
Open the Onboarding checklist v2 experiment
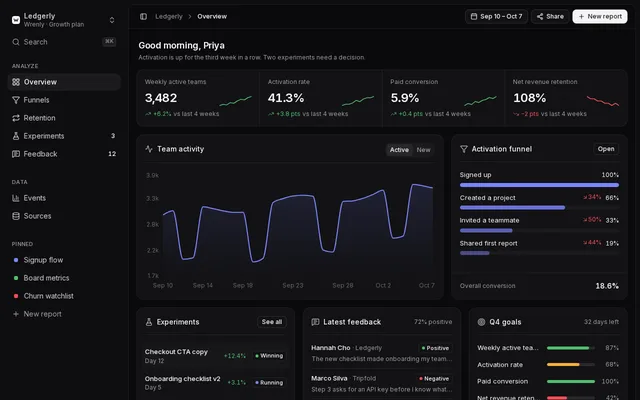click(x=216, y=383)
